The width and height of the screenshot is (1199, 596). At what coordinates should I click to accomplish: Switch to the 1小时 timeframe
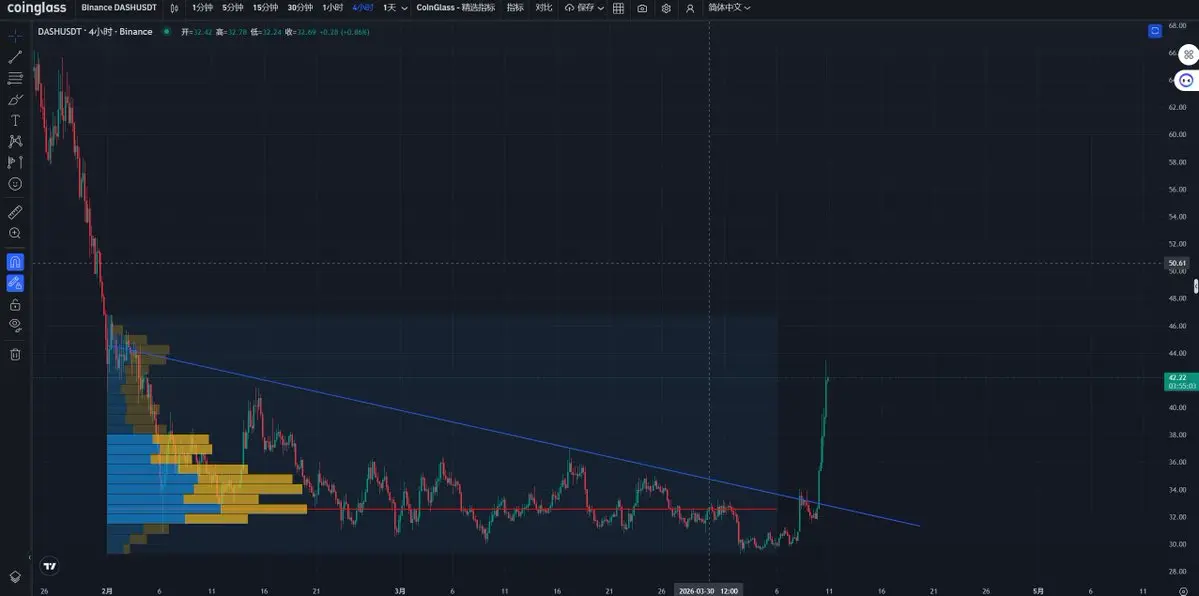(x=333, y=8)
